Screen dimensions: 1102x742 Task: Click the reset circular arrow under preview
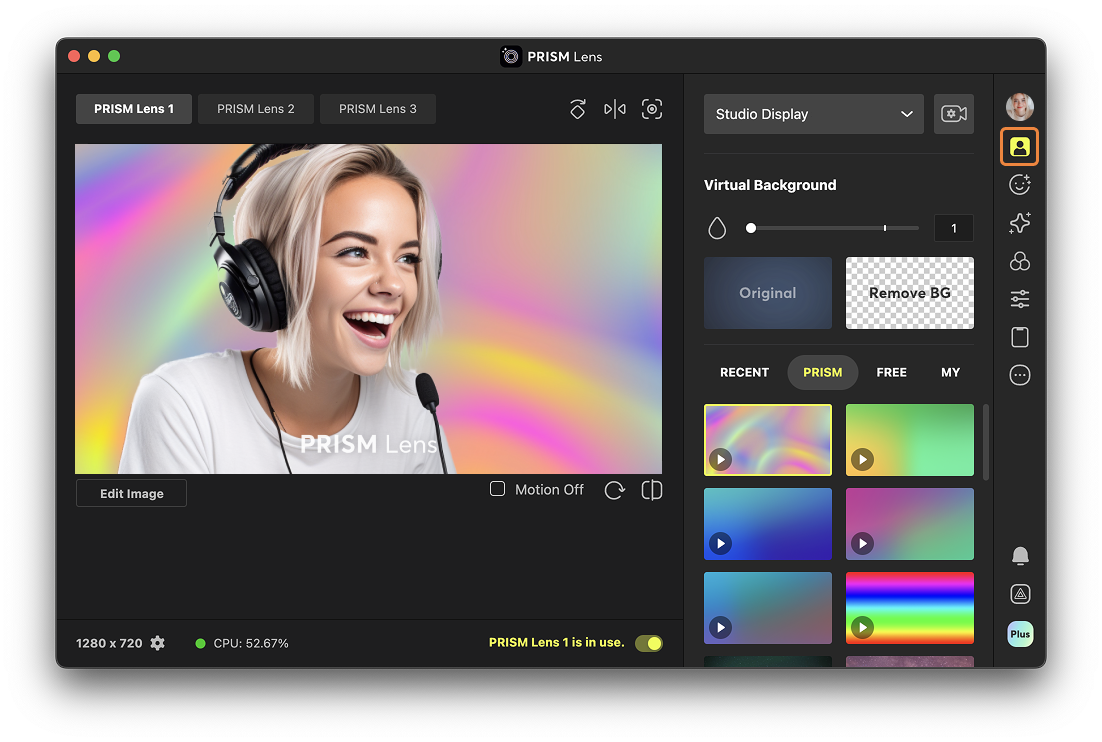pos(615,490)
